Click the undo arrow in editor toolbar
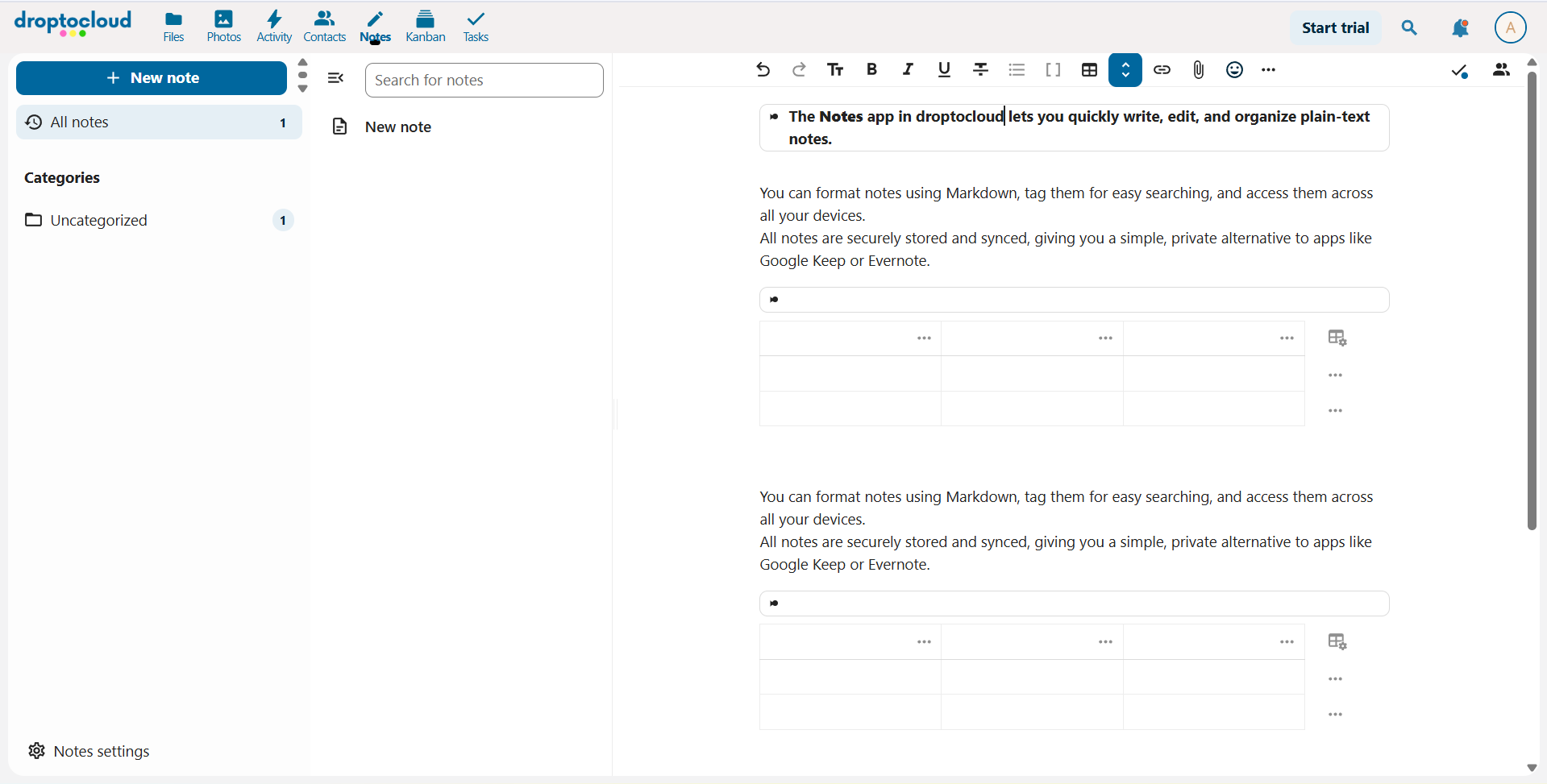The width and height of the screenshot is (1547, 784). (x=763, y=70)
